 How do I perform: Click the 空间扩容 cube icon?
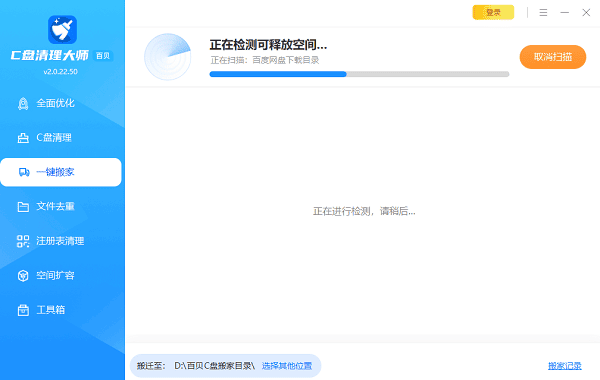(x=23, y=276)
